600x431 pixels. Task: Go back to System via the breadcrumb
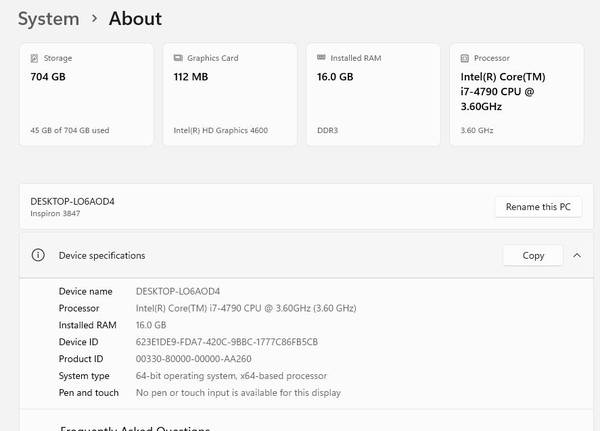point(48,18)
